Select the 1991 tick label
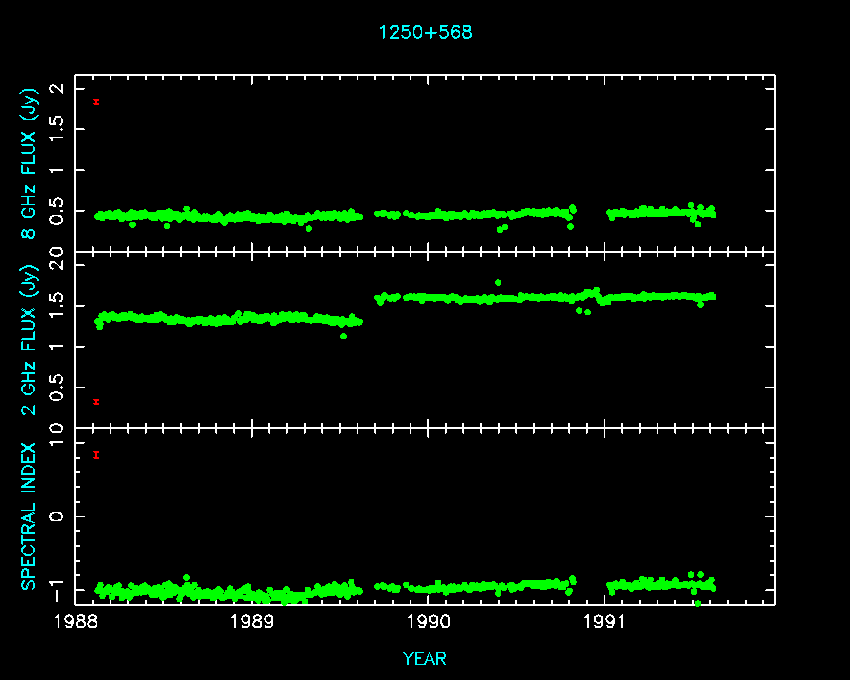 click(x=604, y=622)
